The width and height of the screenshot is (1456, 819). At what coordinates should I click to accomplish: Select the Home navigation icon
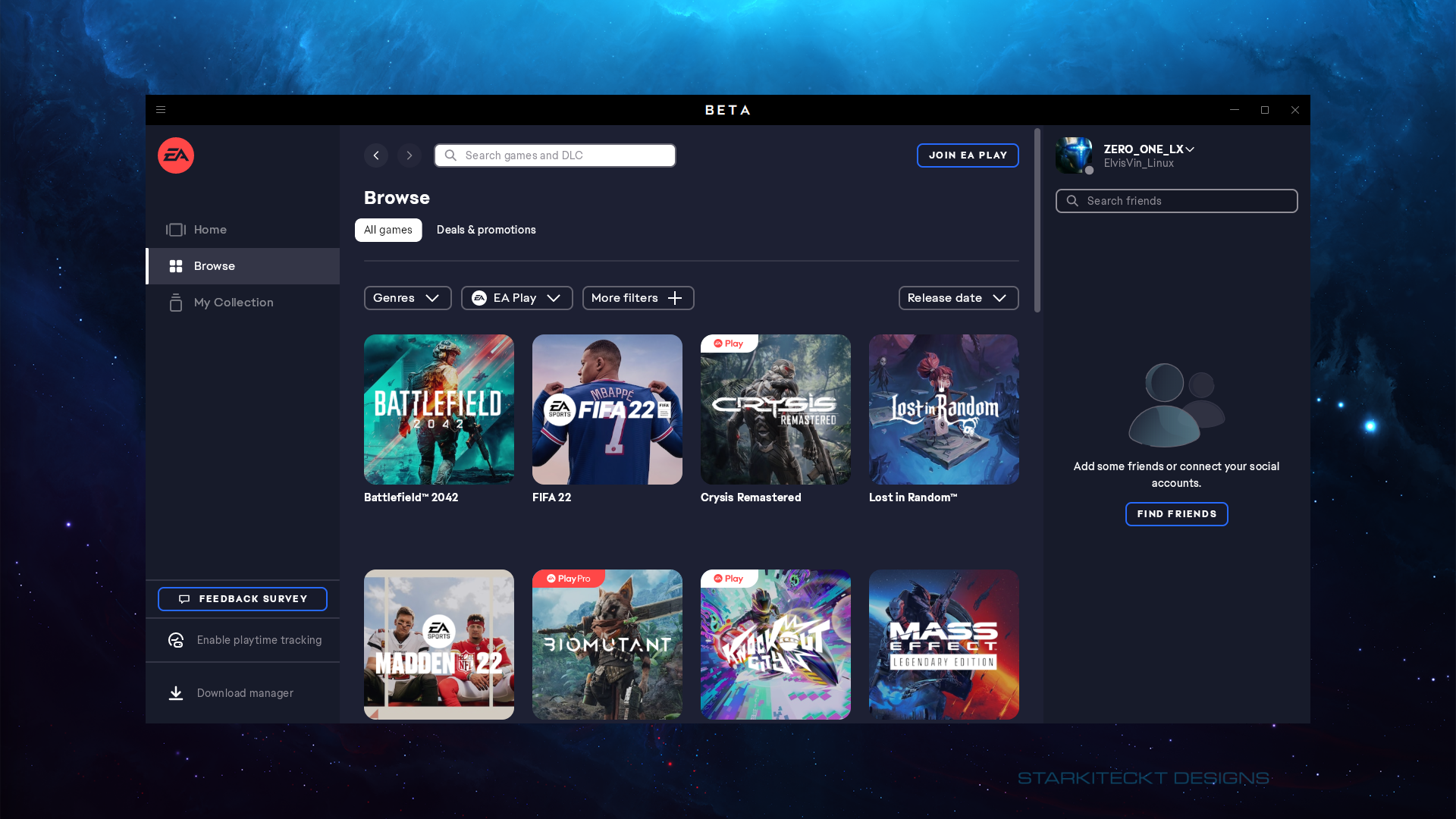(175, 229)
